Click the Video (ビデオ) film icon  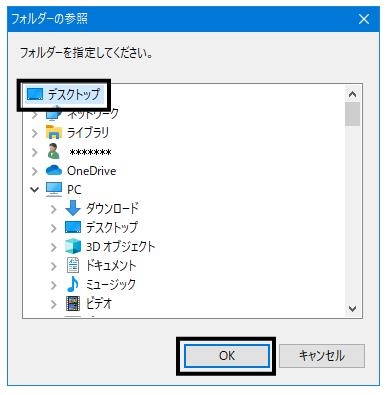73,303
